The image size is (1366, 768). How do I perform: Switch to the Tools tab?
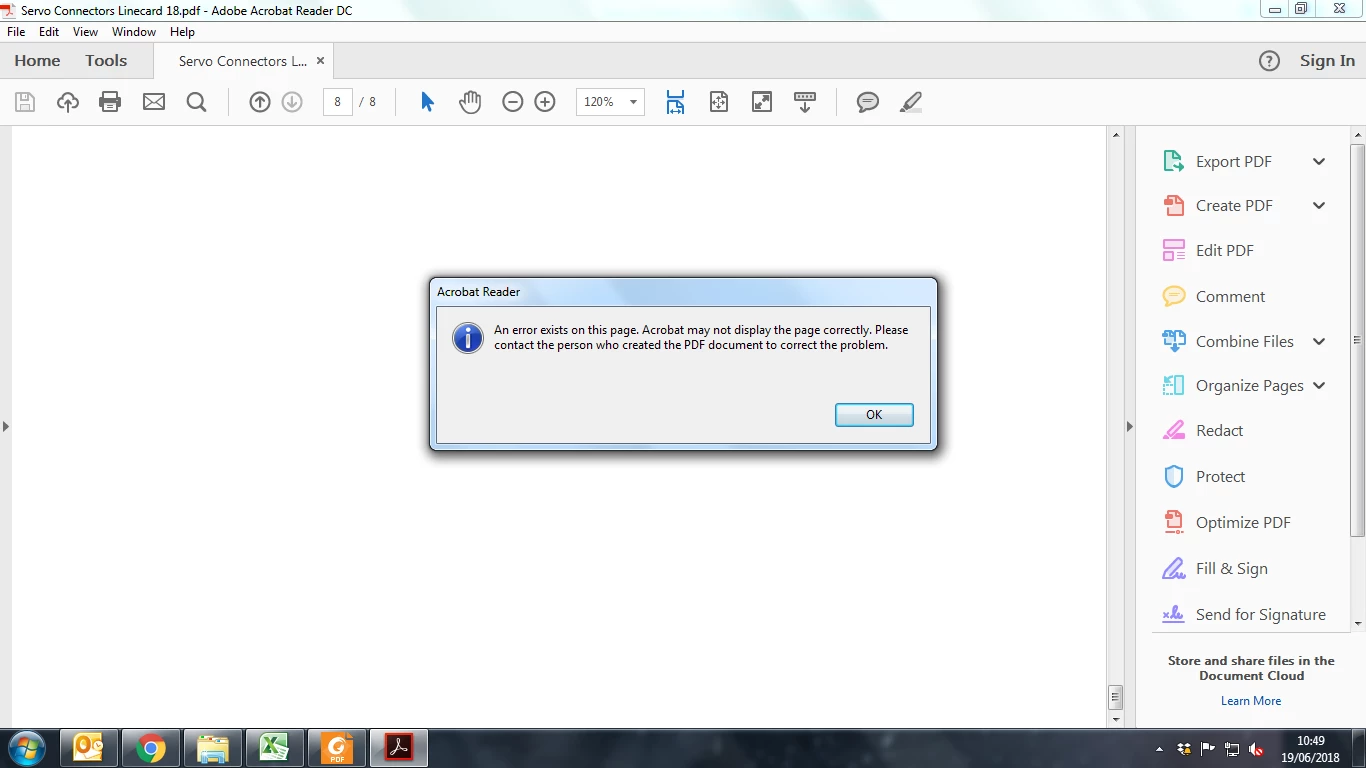pos(106,61)
